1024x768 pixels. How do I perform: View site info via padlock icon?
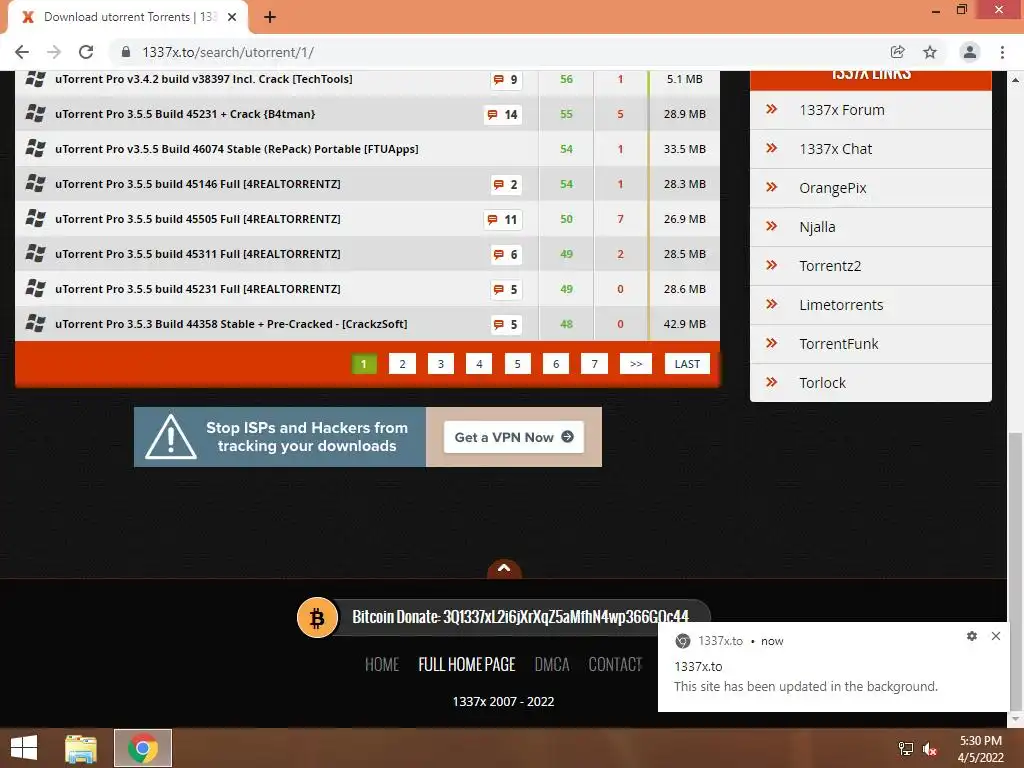point(126,52)
